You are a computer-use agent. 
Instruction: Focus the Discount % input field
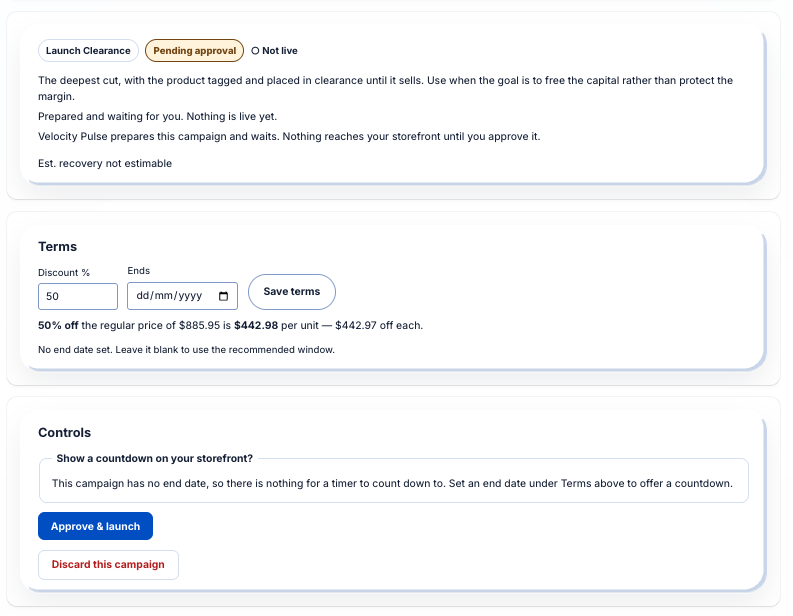(78, 296)
